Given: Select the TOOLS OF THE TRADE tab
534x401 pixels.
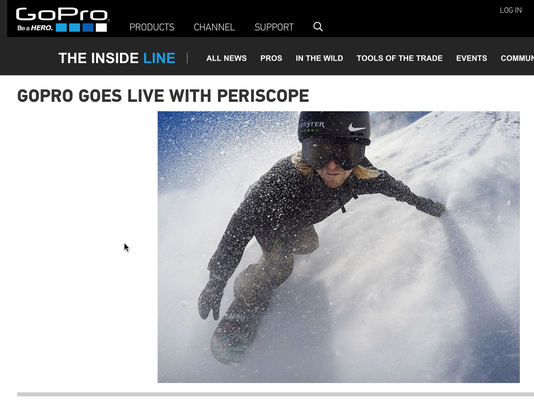Looking at the screenshot, I should (399, 58).
